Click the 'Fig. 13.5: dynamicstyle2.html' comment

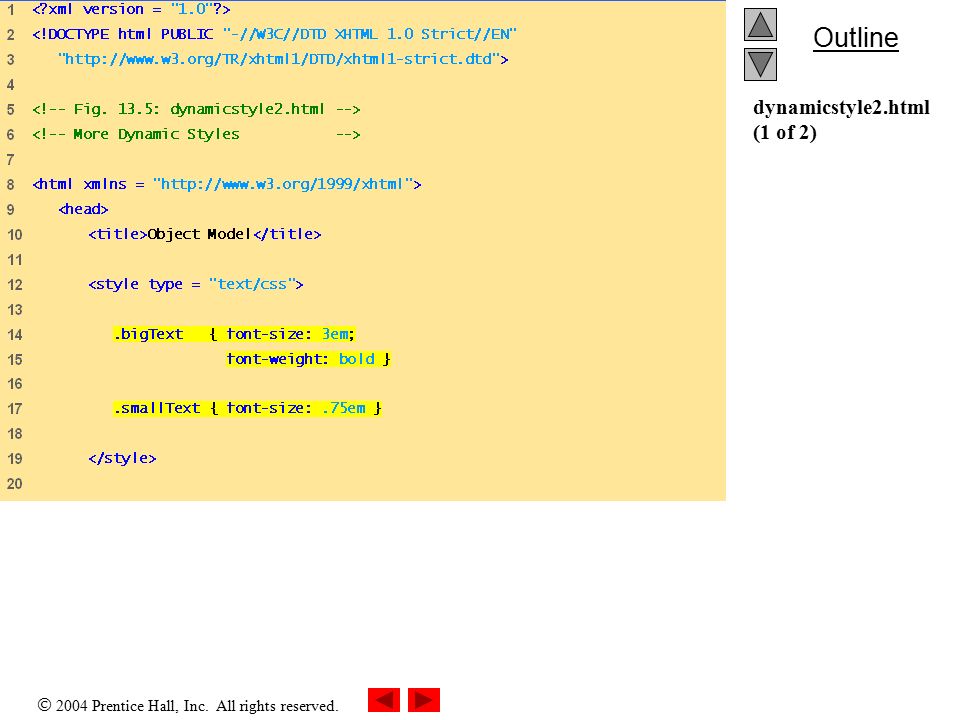197,110
